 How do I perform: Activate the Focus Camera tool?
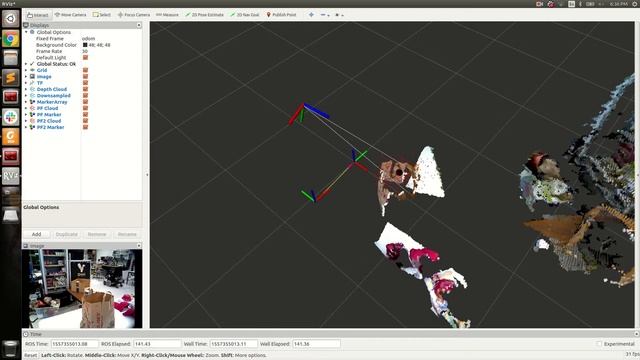point(134,15)
